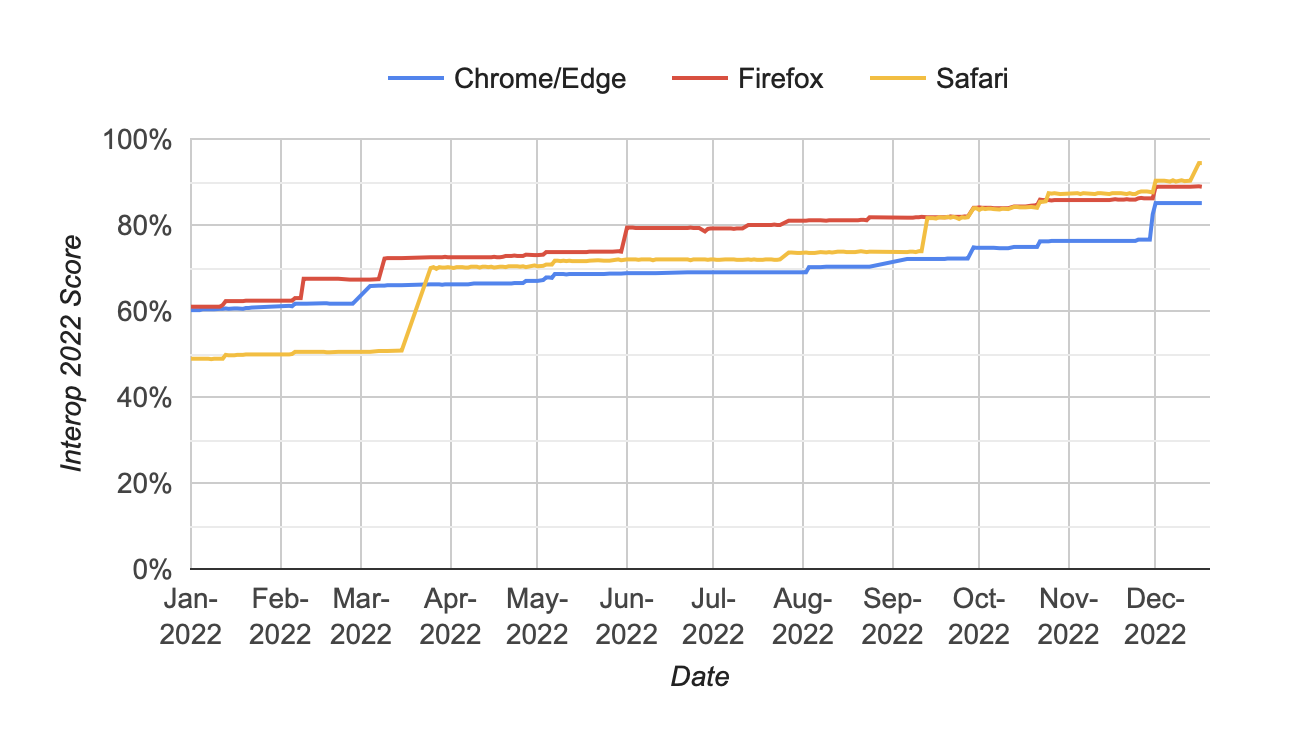This screenshot has width=1290, height=738.
Task: Click the 20% y-axis tick label
Action: tap(144, 484)
